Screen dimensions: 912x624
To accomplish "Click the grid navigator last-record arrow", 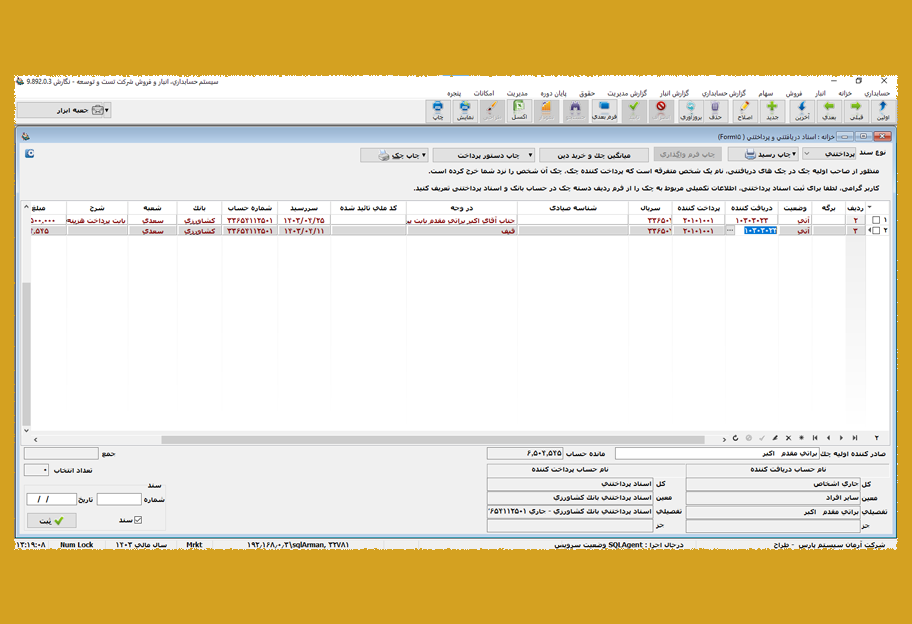I will click(855, 438).
